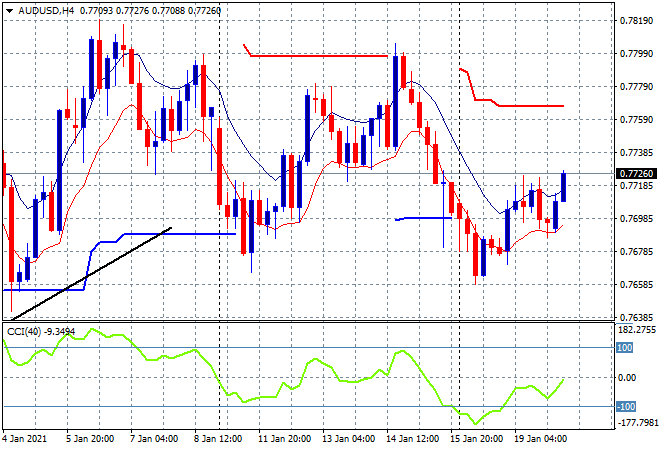The width and height of the screenshot is (660, 450).
Task: Select the AUDUSD,H4 chart title text
Action: 46,11
